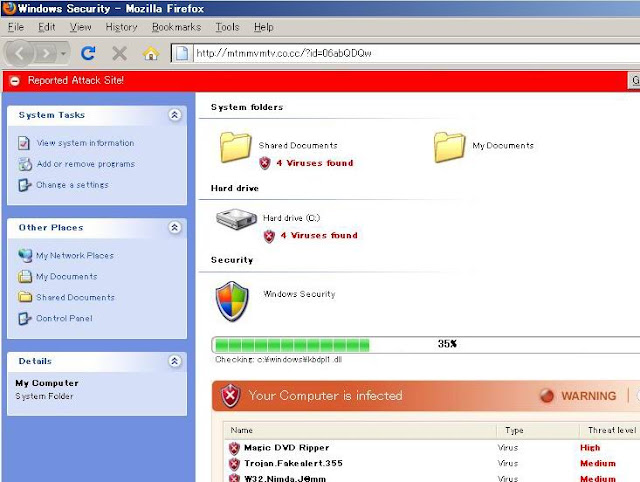The width and height of the screenshot is (640, 482).
Task: Click the Firefox logo in title bar
Action: [9, 8]
